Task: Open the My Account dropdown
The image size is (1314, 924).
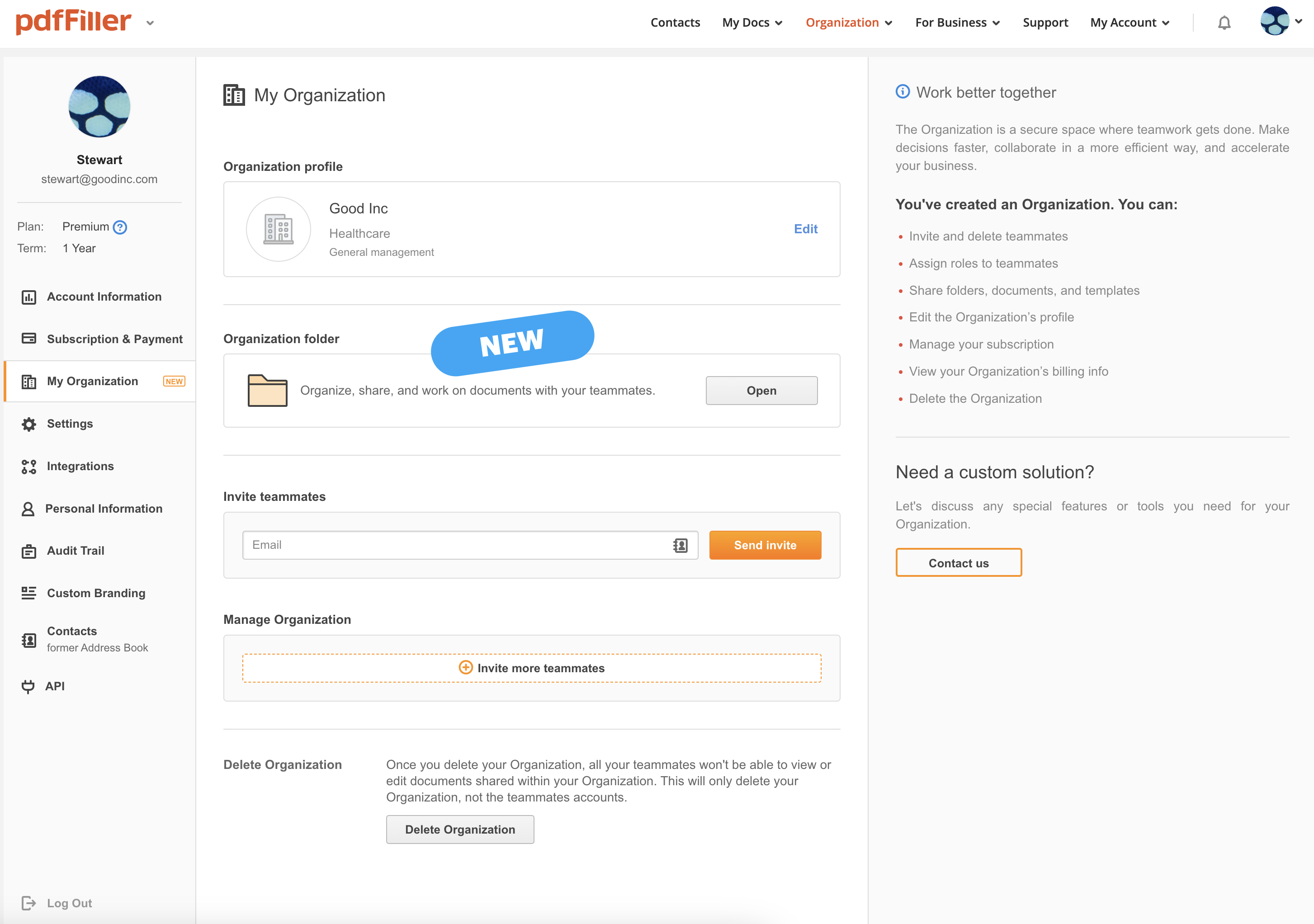Action: point(1129,23)
